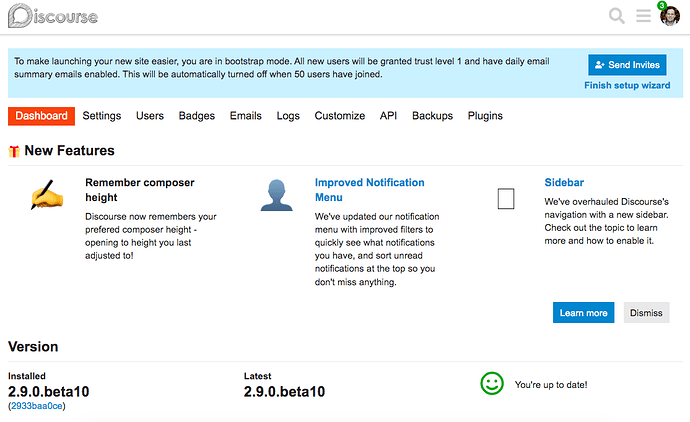Open the Sidebar feature link

point(564,182)
